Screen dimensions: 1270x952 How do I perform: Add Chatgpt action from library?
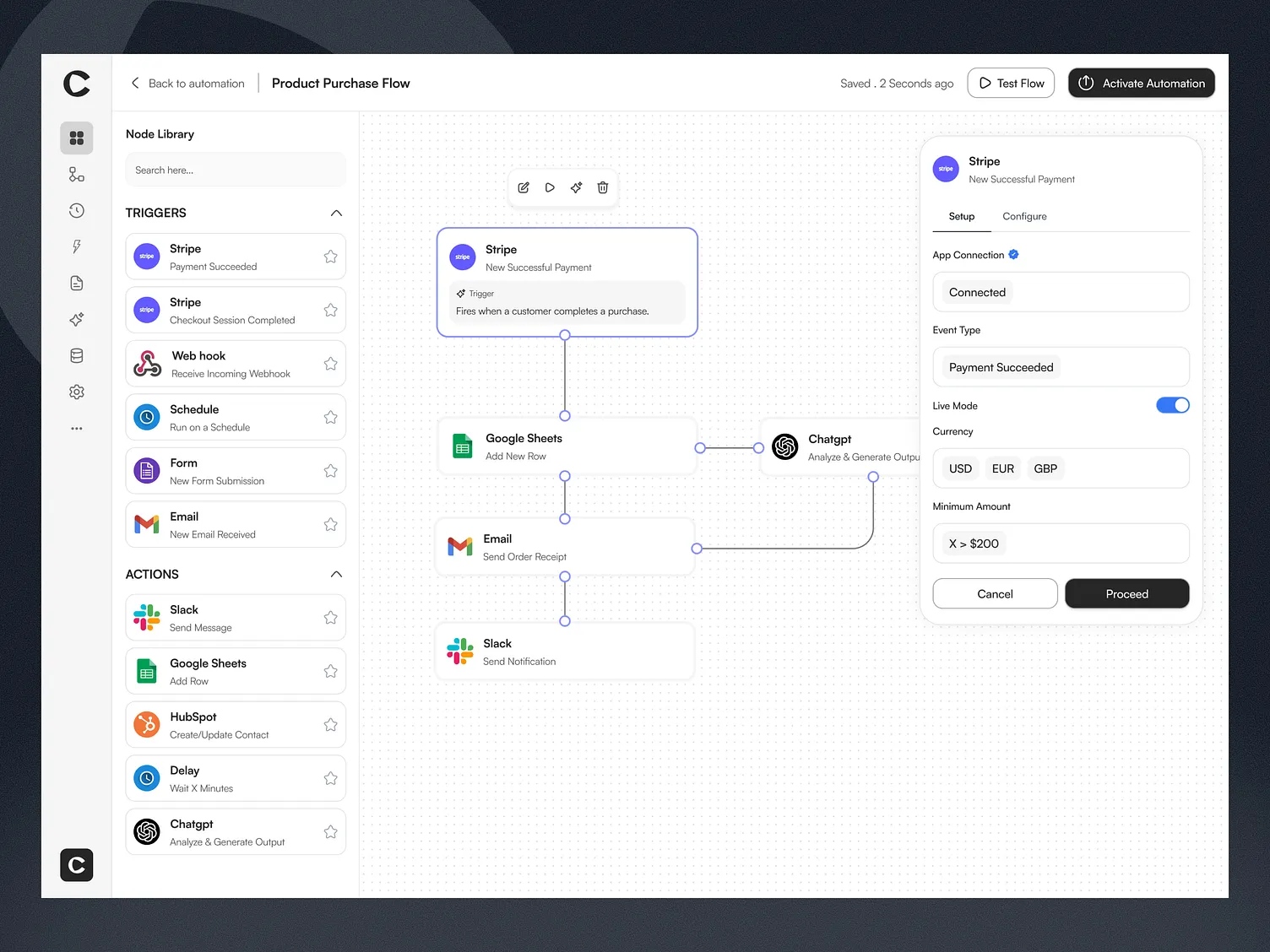(236, 832)
